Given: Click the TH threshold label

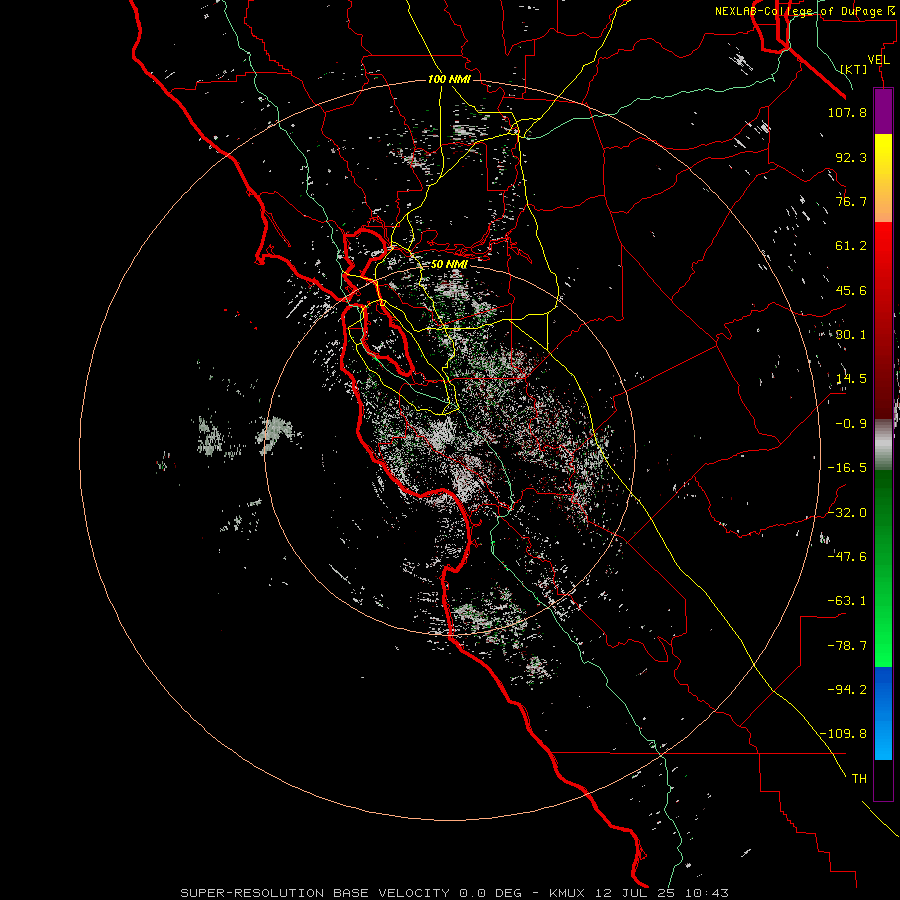Looking at the screenshot, I should pyautogui.click(x=859, y=779).
